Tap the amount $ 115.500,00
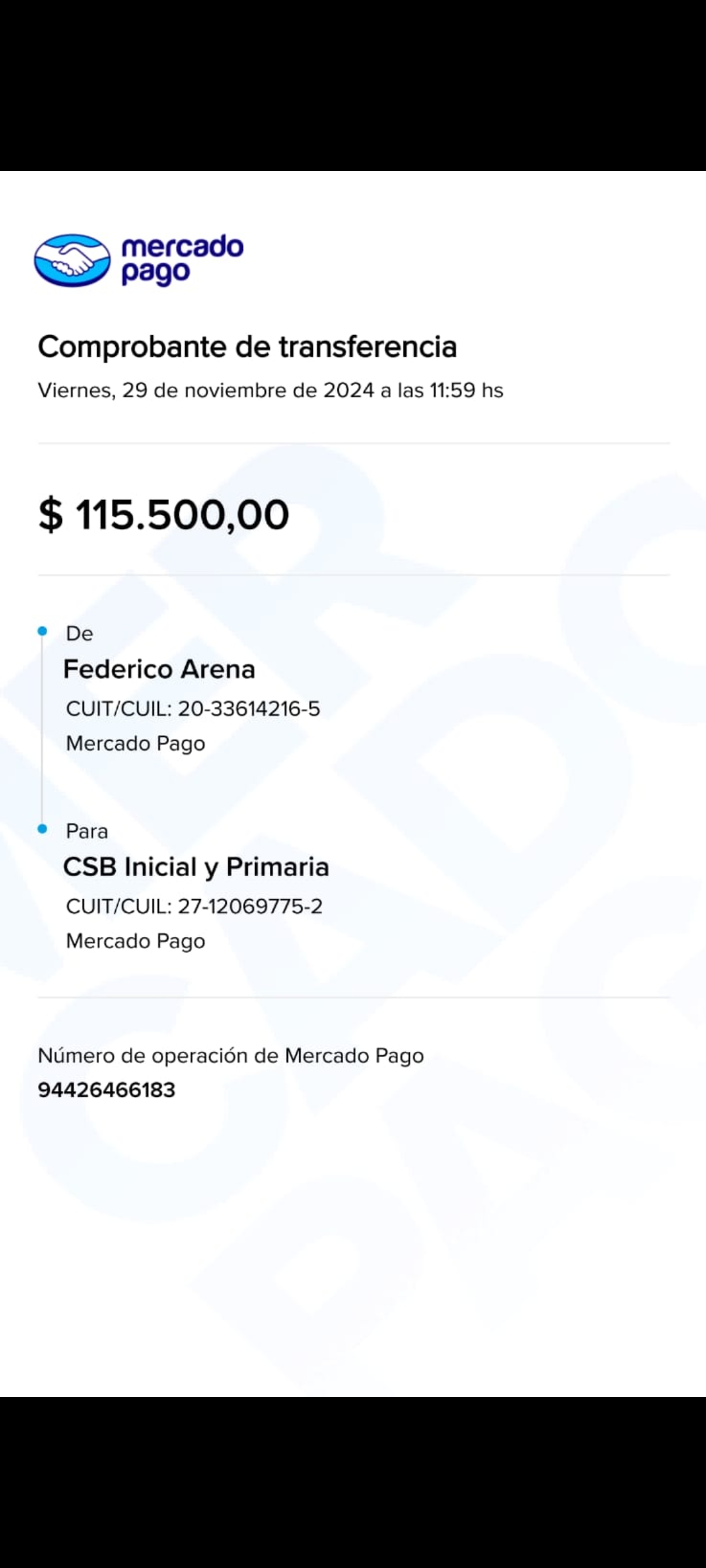This screenshot has height=1568, width=706. (164, 514)
